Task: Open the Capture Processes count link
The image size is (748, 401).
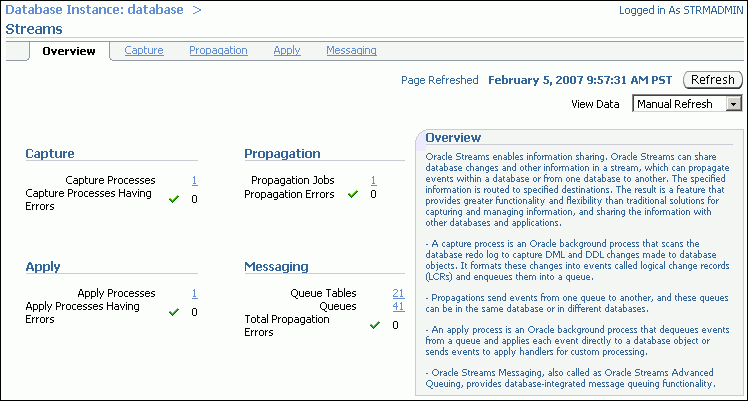Action: pos(195,180)
